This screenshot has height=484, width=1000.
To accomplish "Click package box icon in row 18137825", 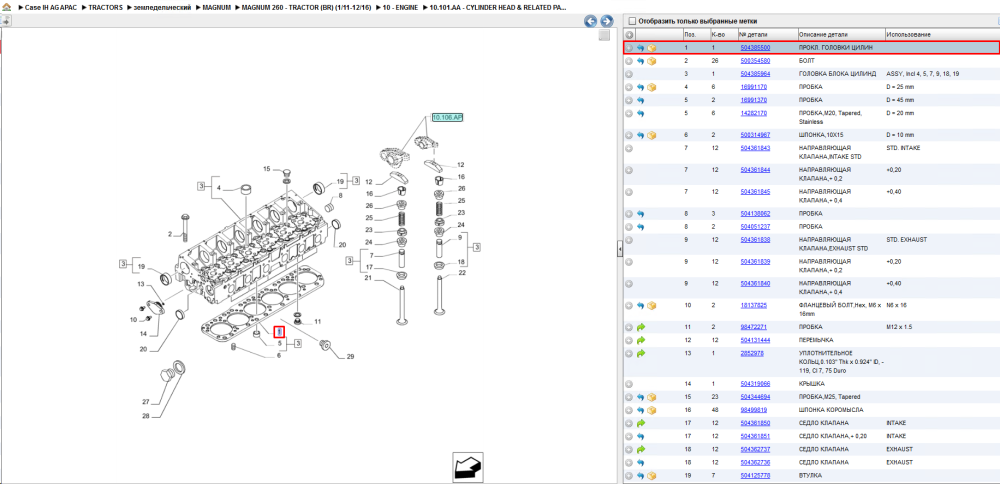I will pyautogui.click(x=652, y=305).
